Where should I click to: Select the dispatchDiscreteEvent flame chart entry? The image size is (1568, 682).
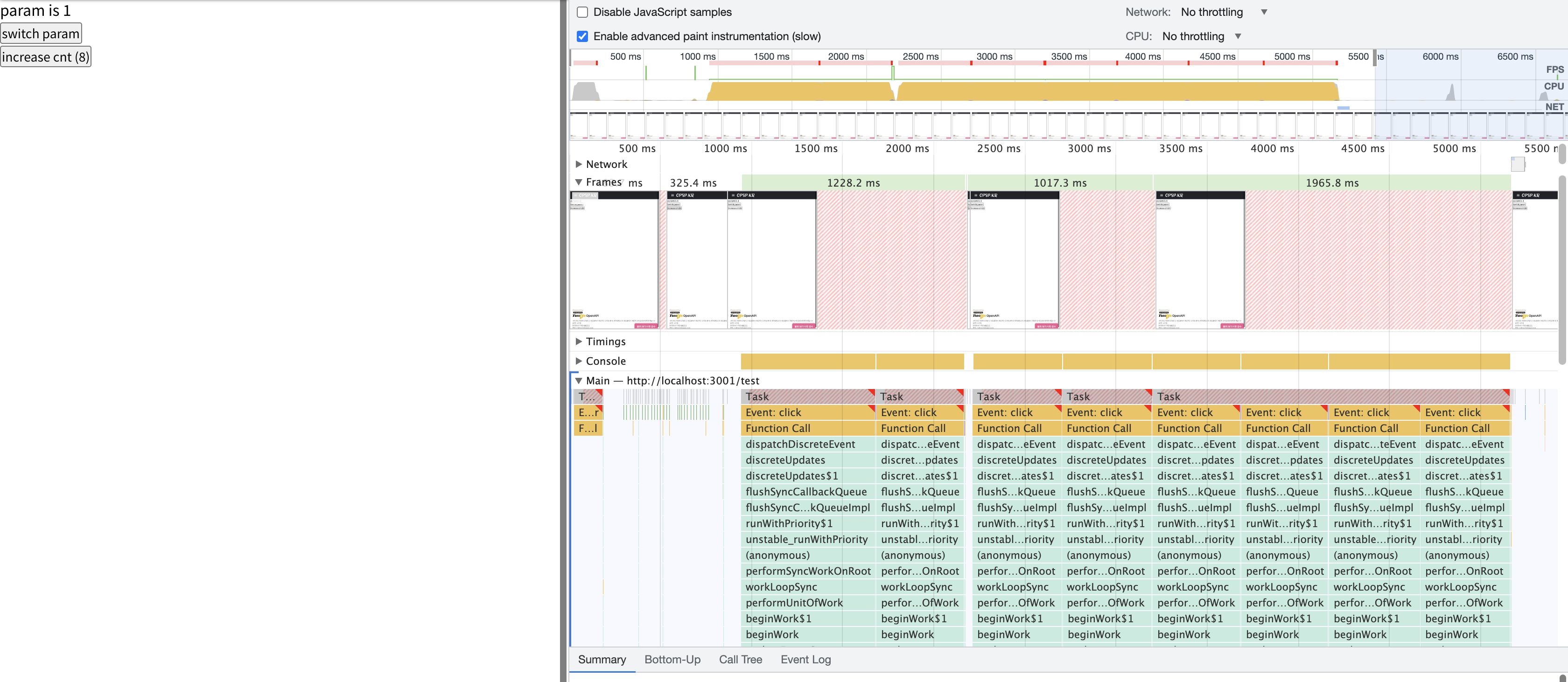click(800, 444)
